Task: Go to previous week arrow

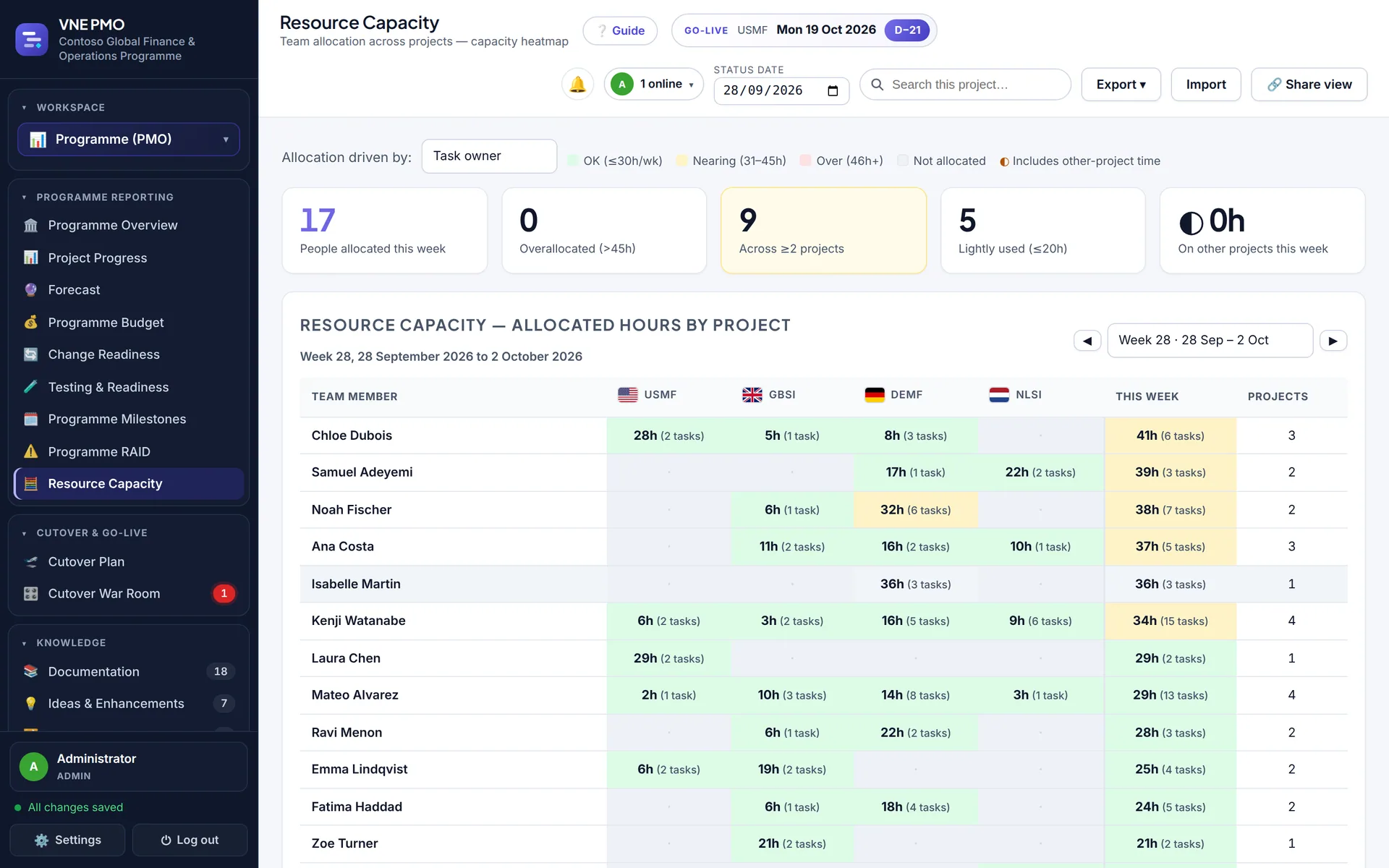Action: click(1087, 341)
